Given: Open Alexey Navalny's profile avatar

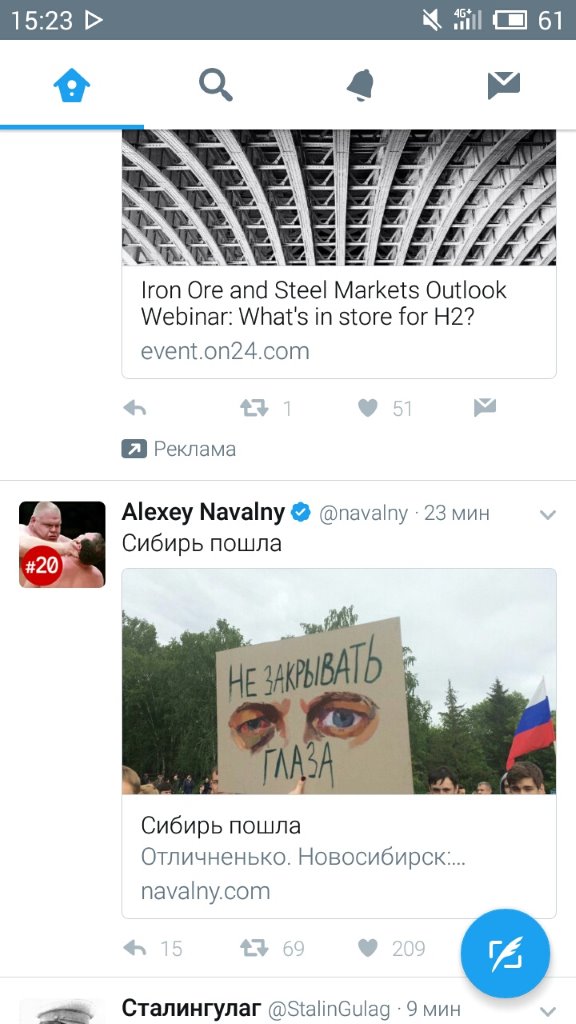Looking at the screenshot, I should pyautogui.click(x=62, y=545).
